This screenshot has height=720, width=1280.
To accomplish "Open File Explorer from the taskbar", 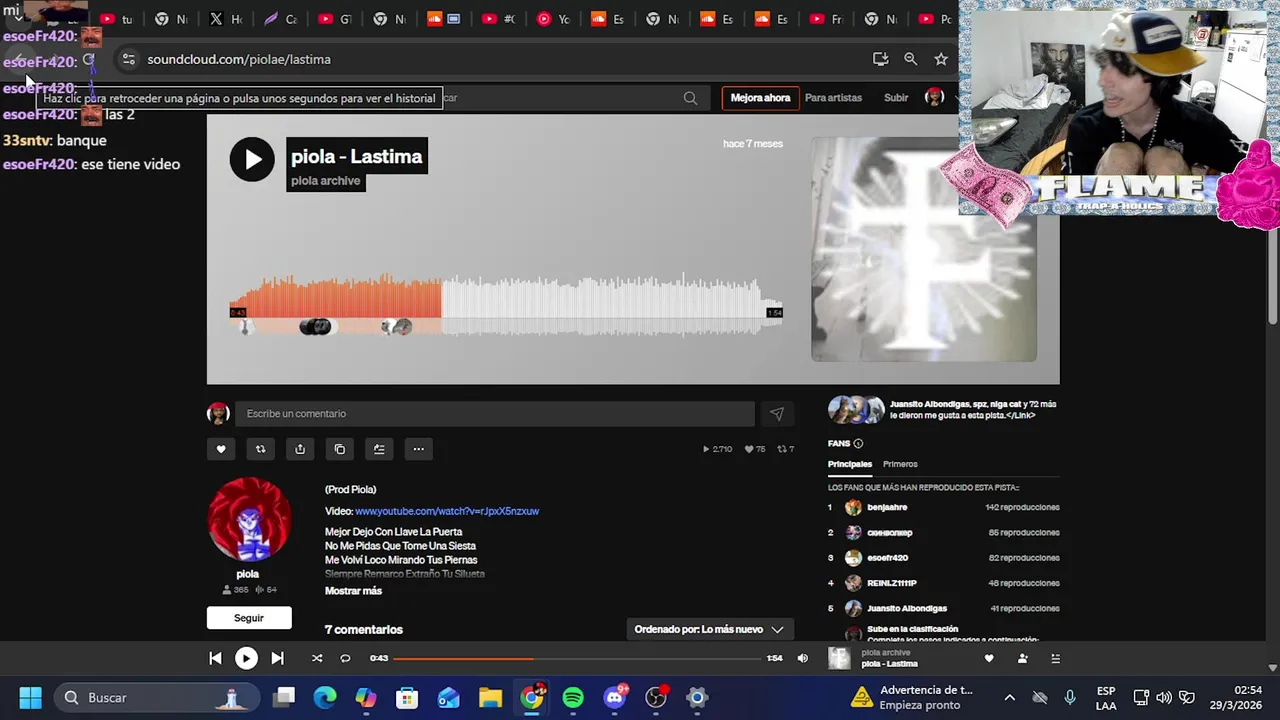I will pos(490,698).
